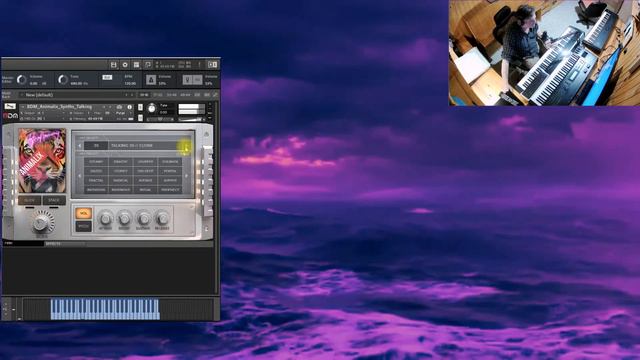The width and height of the screenshot is (640, 360).
Task: Toggle the GLIDE button
Action: click(29, 200)
